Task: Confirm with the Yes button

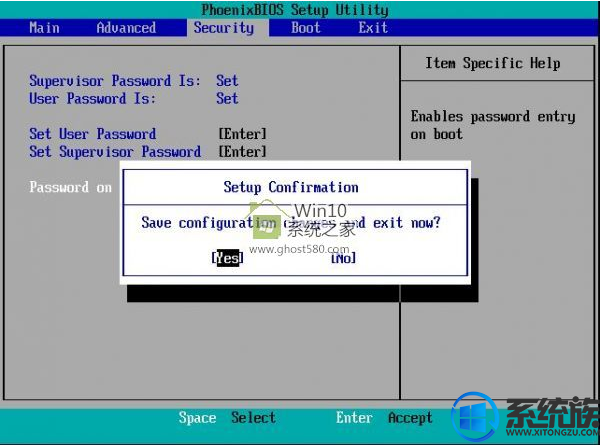Action: (227, 258)
